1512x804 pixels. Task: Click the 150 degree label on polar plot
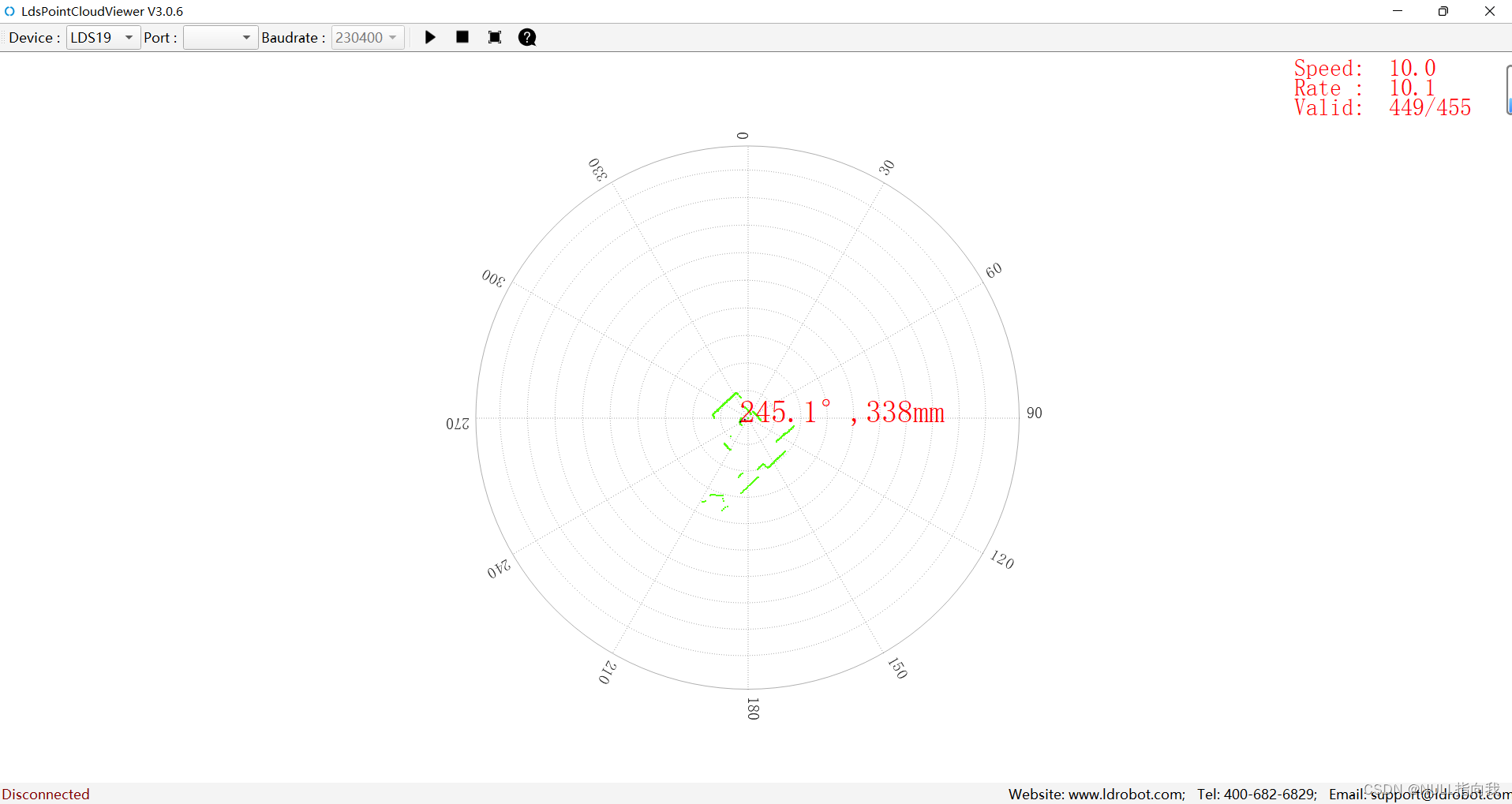coord(898,668)
